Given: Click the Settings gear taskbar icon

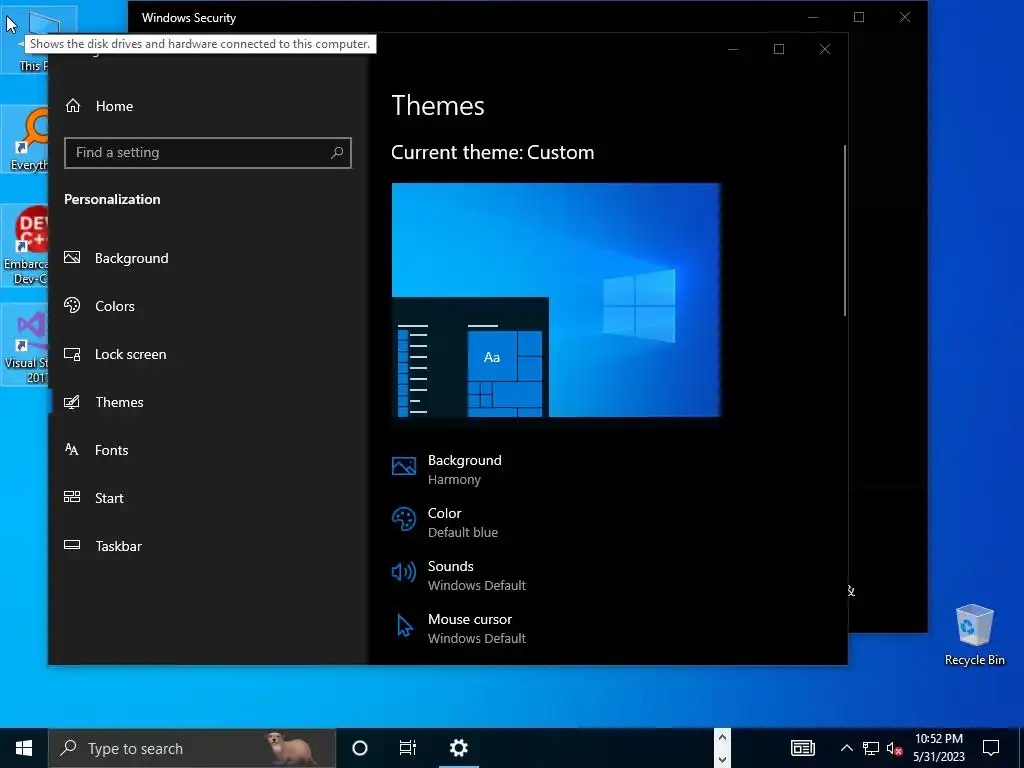Looking at the screenshot, I should [x=458, y=748].
